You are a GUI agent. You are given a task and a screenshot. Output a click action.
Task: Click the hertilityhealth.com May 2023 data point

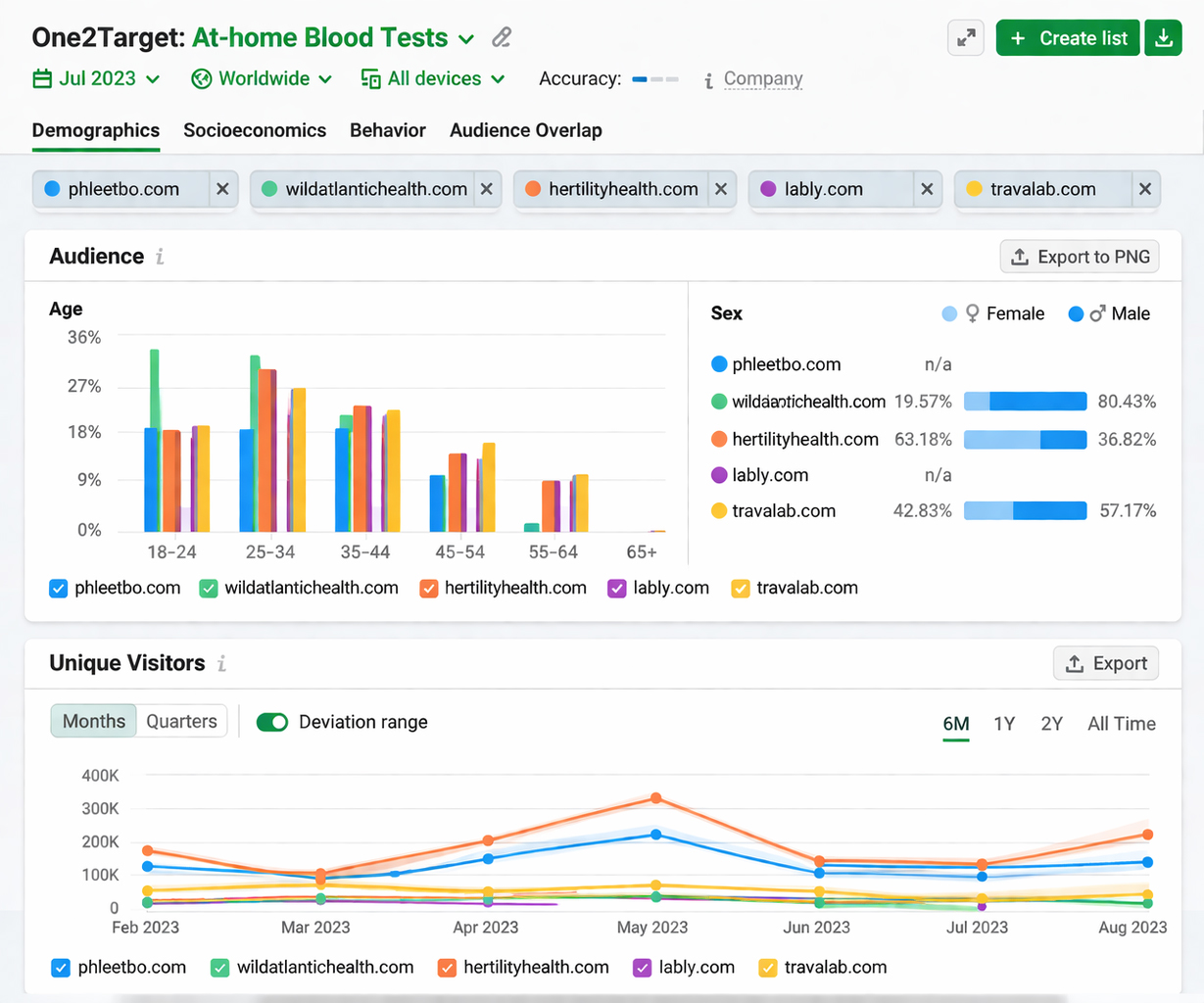[x=656, y=798]
